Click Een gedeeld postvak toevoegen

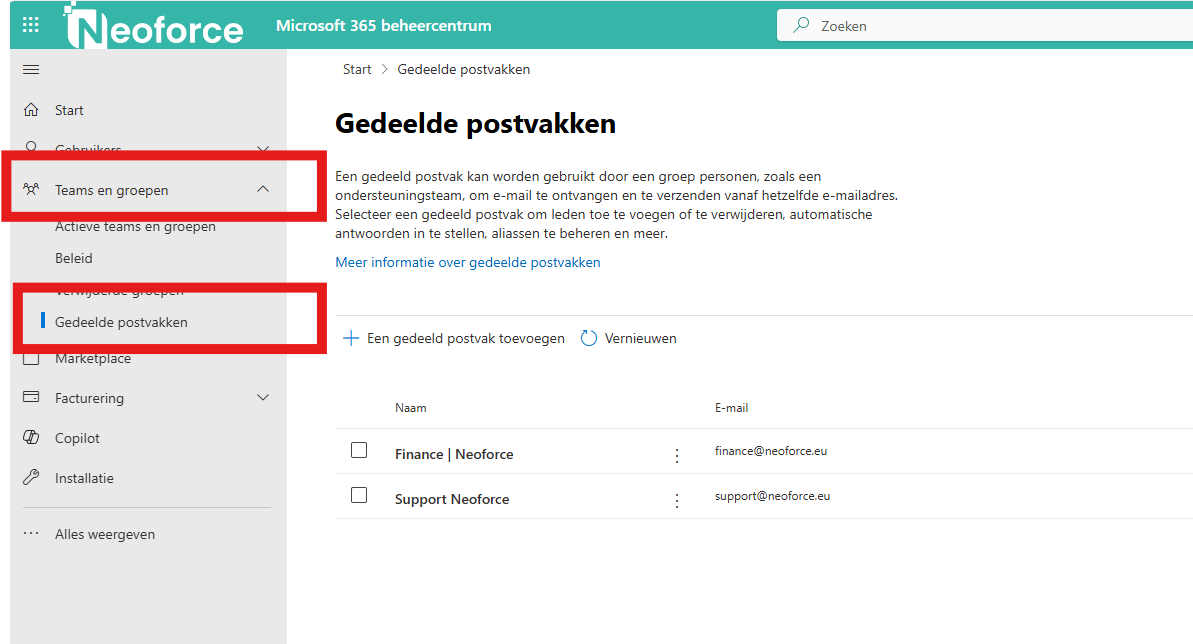466,339
